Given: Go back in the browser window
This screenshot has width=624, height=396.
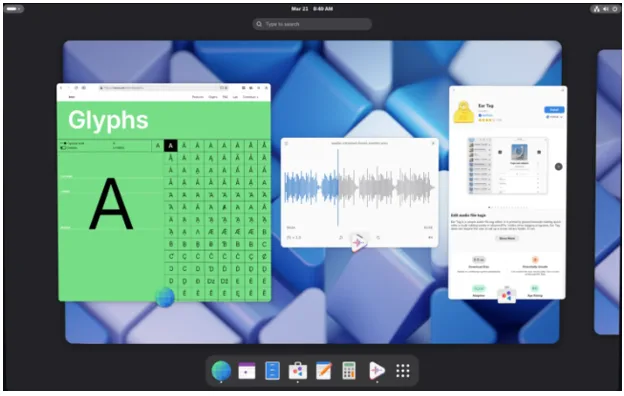Looking at the screenshot, I should tap(61, 88).
